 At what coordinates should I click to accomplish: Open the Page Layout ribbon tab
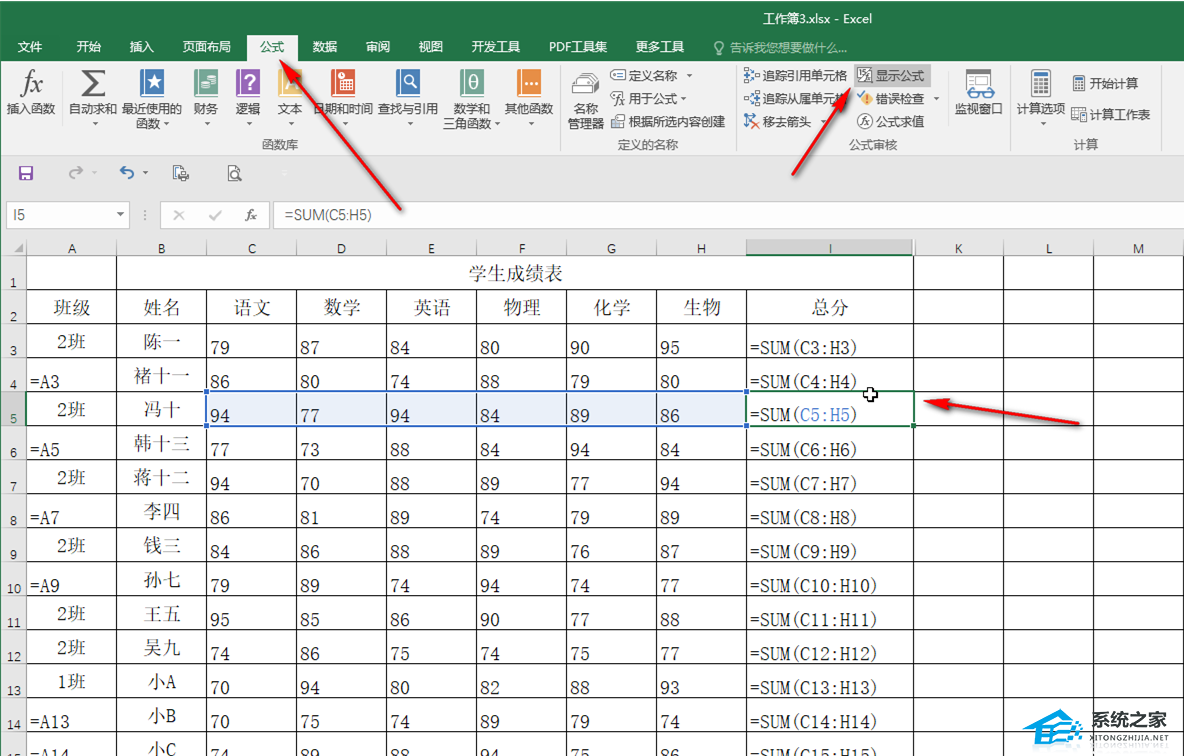(x=206, y=47)
